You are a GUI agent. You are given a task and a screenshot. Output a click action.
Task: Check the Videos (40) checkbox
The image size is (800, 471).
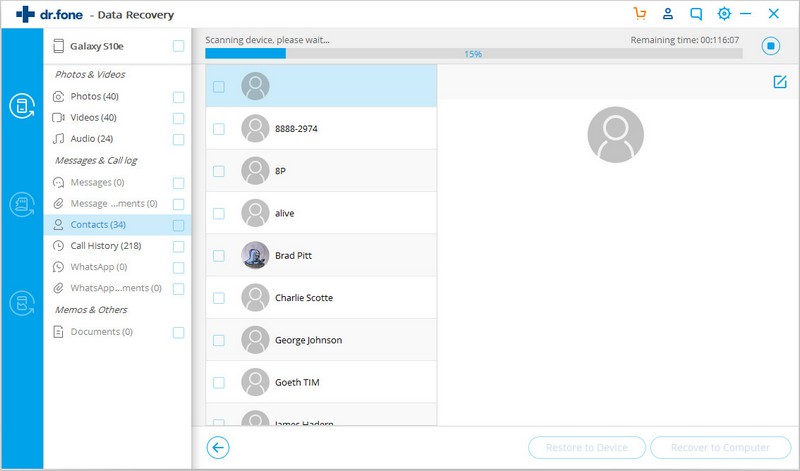179,118
